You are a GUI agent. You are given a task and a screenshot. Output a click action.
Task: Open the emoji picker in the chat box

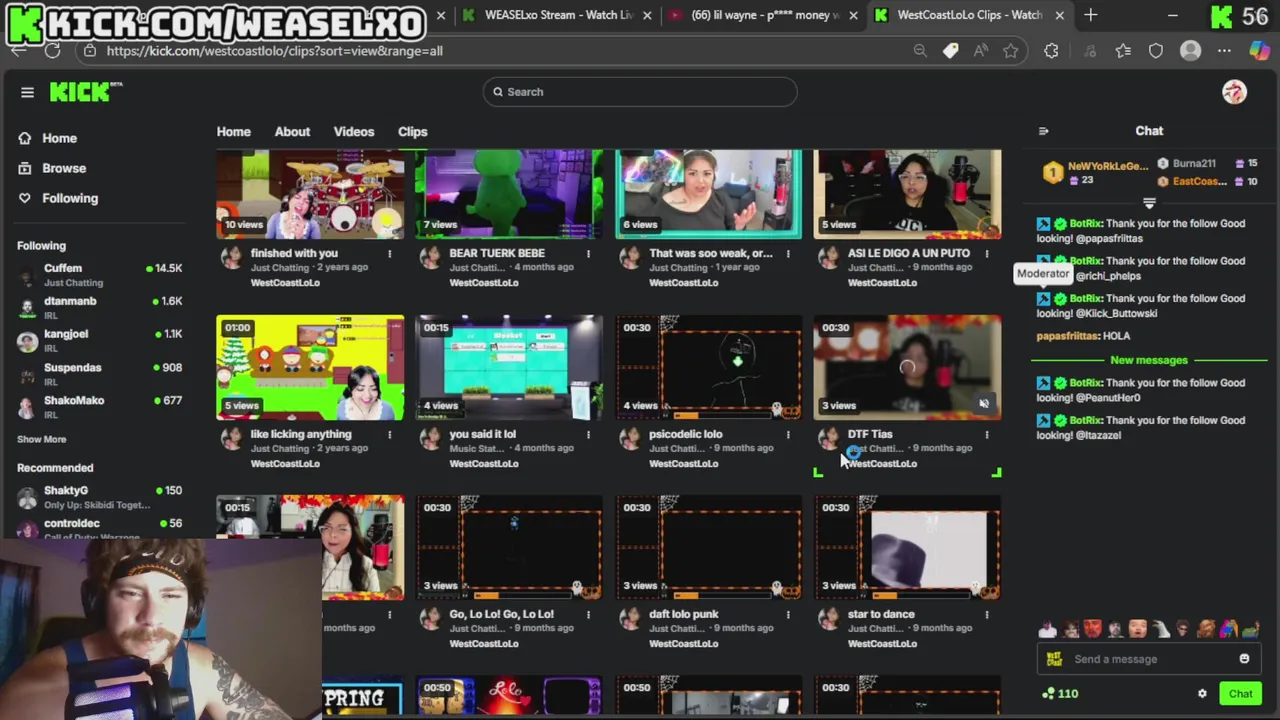pyautogui.click(x=1244, y=659)
